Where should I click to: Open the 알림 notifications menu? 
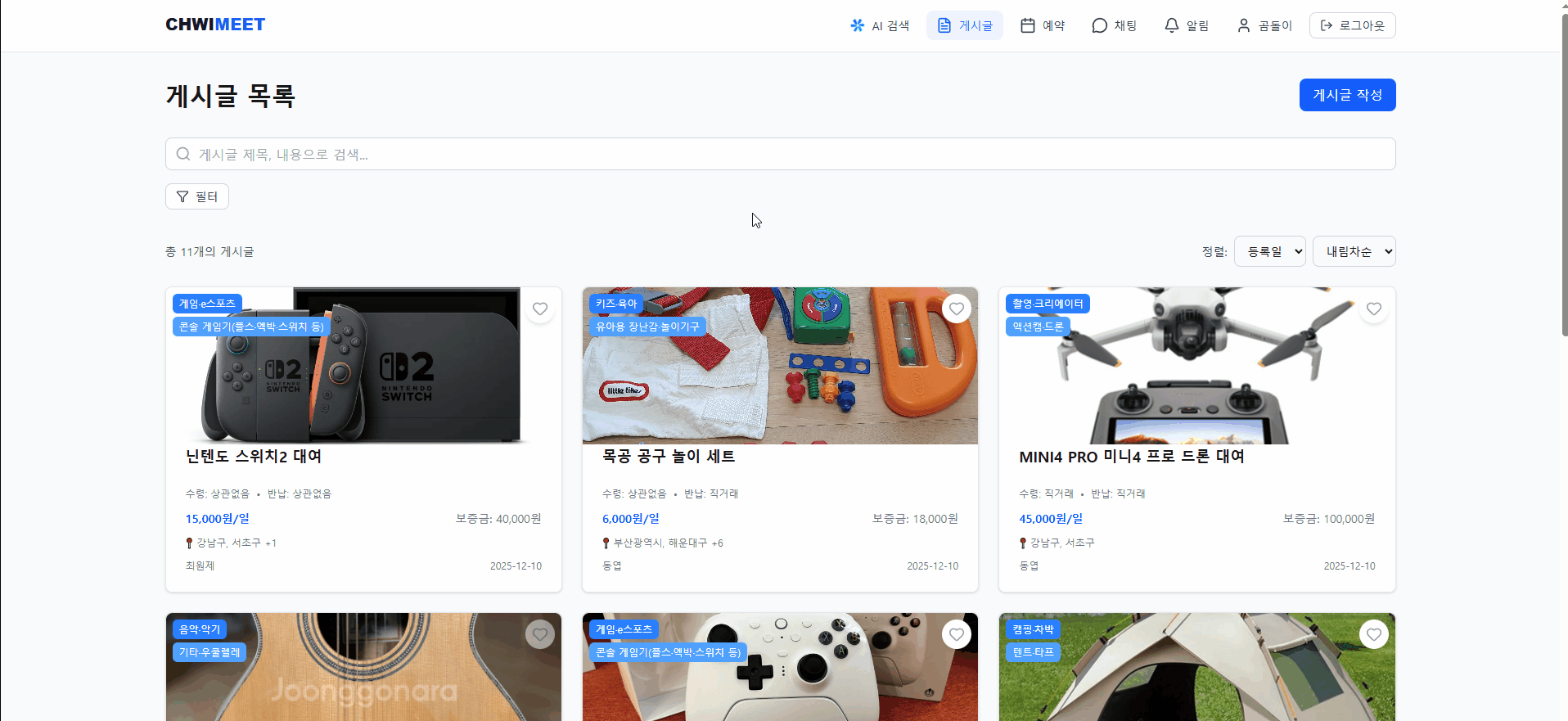1187,25
